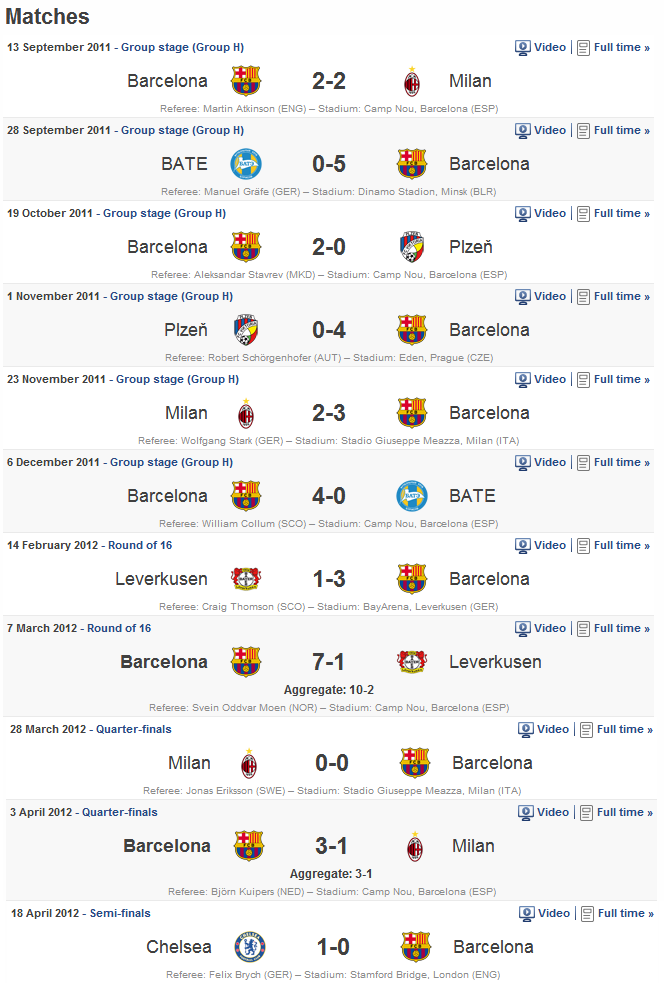The width and height of the screenshot is (664, 983).
Task: Click the Chelsea team name
Action: click(179, 947)
